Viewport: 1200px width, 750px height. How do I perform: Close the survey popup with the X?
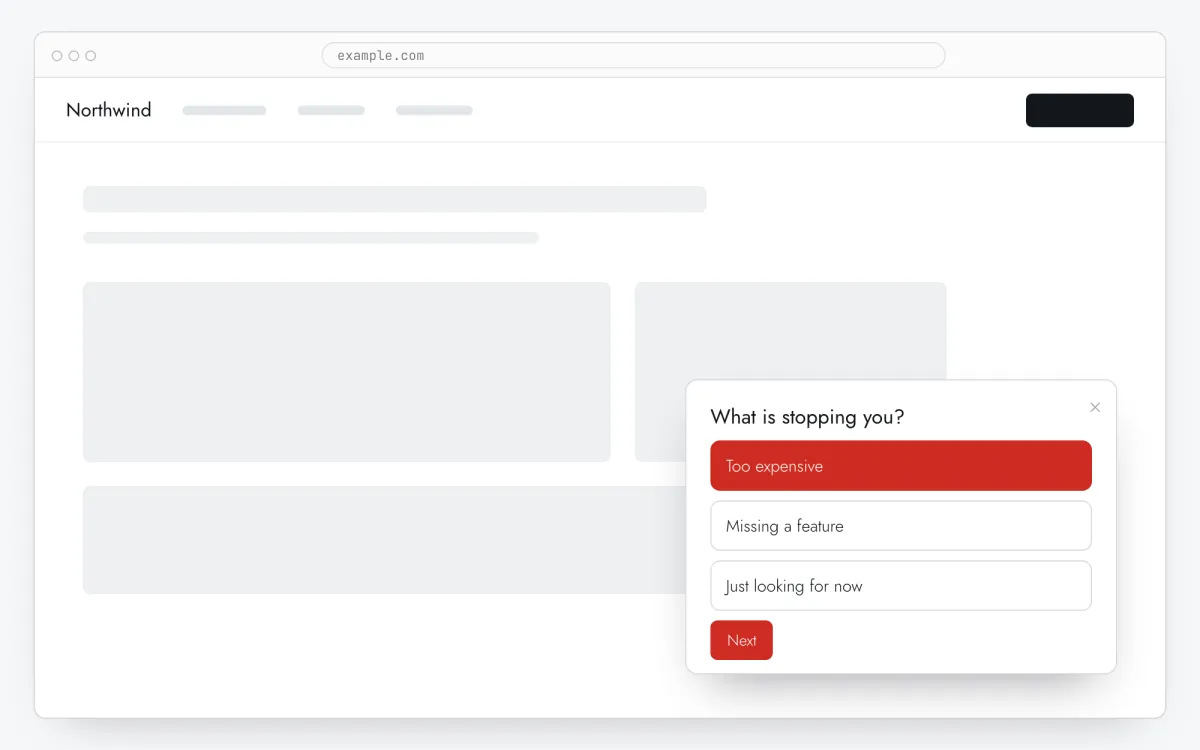(1095, 407)
